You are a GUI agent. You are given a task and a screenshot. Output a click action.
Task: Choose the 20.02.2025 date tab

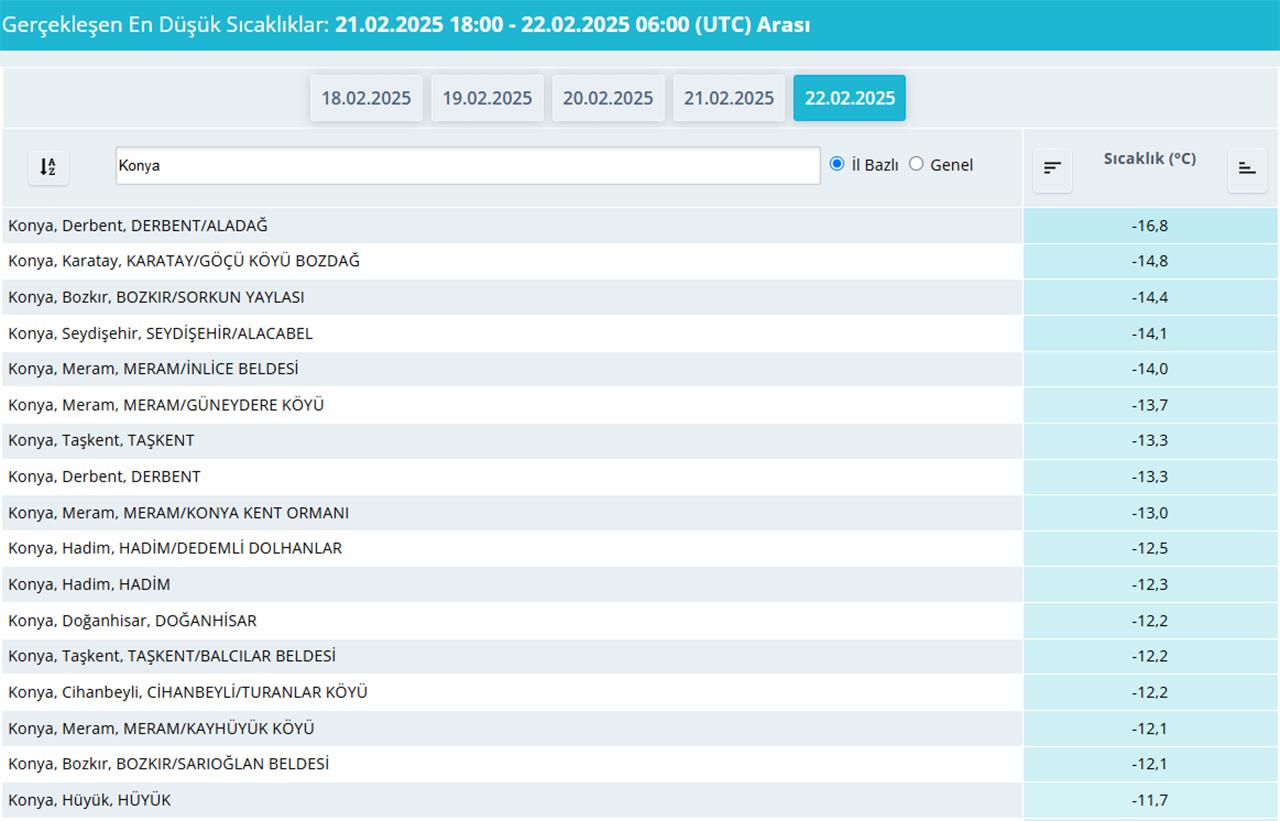(x=608, y=98)
